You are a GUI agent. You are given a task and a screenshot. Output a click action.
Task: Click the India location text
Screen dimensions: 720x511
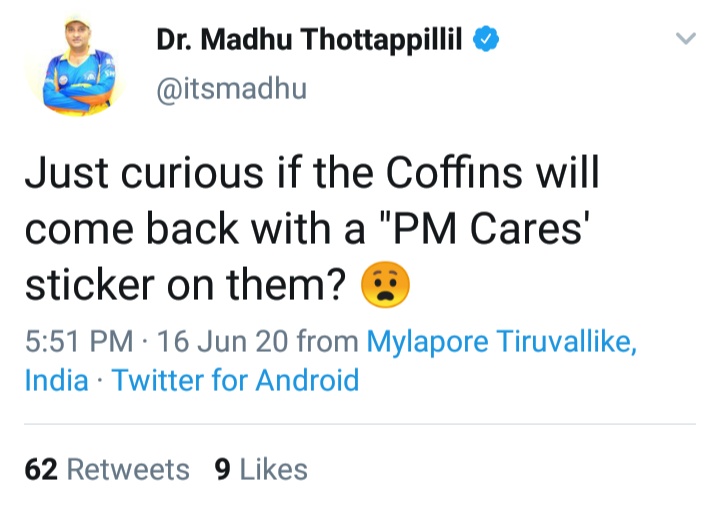point(56,381)
